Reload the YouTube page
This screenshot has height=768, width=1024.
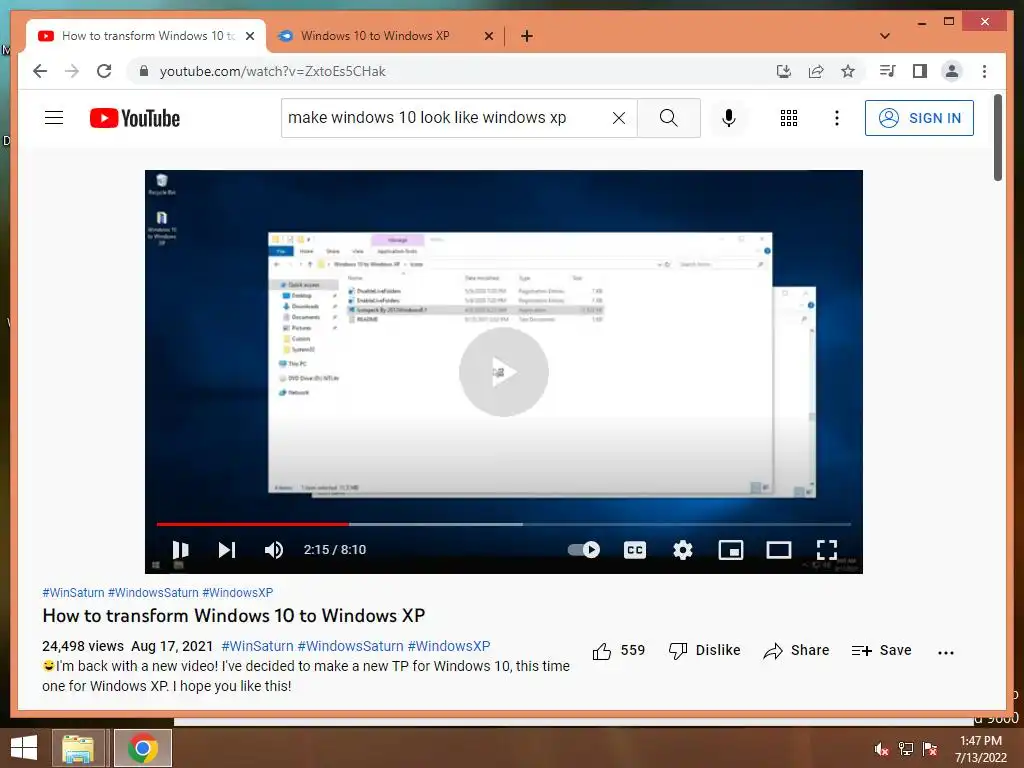(x=104, y=71)
